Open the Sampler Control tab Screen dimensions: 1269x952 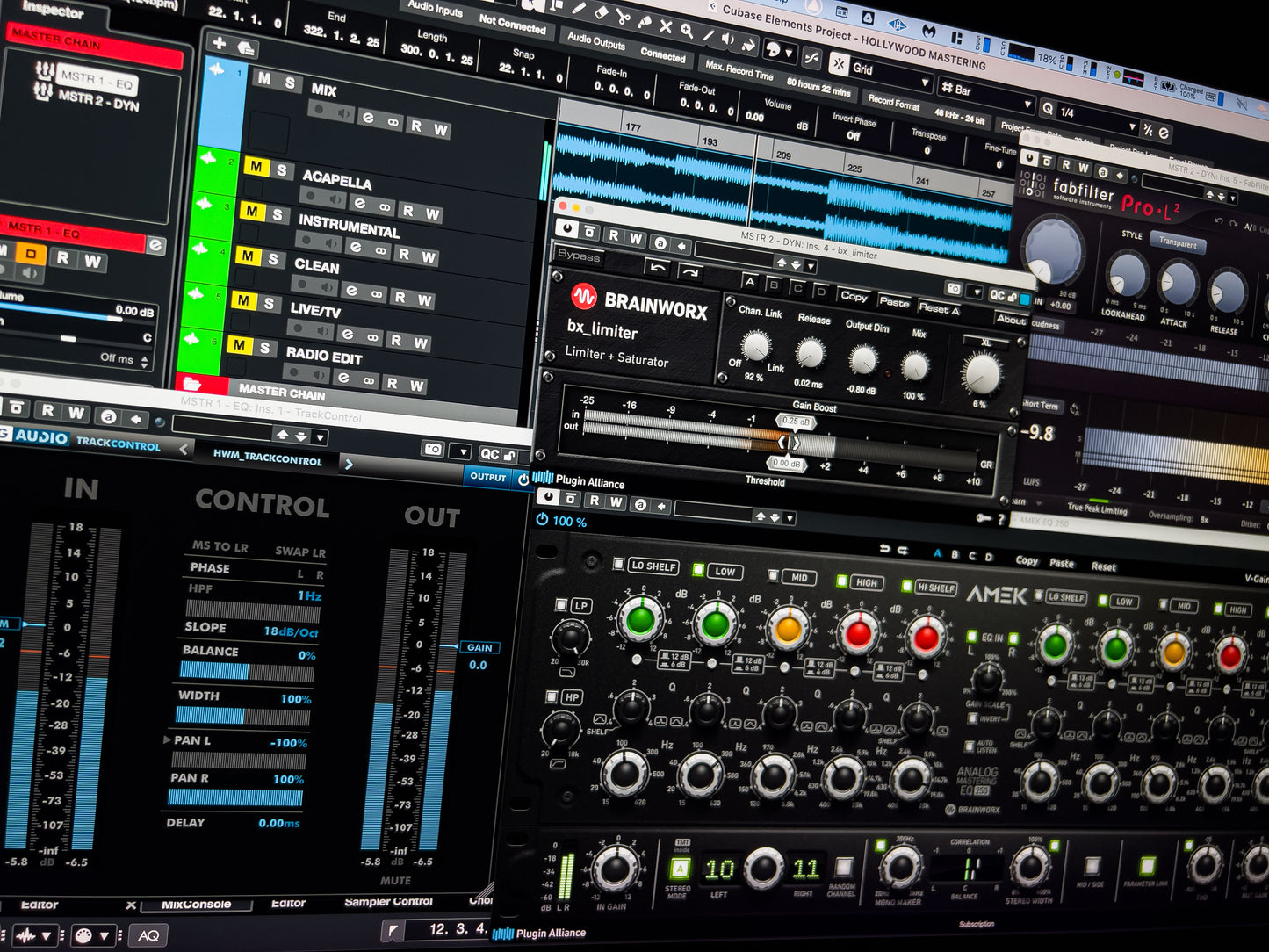388,902
